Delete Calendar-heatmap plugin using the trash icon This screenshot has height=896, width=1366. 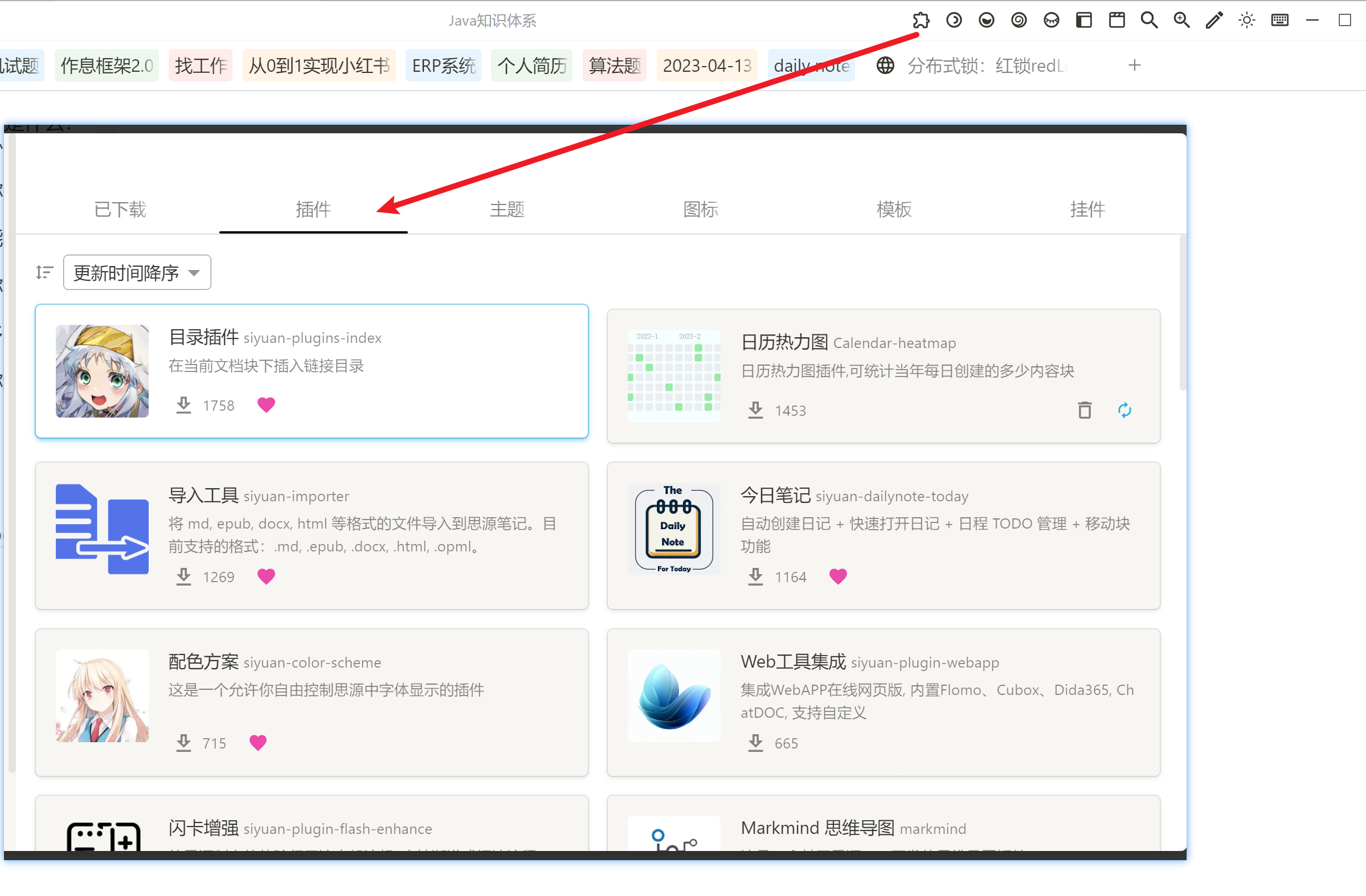pyautogui.click(x=1084, y=410)
